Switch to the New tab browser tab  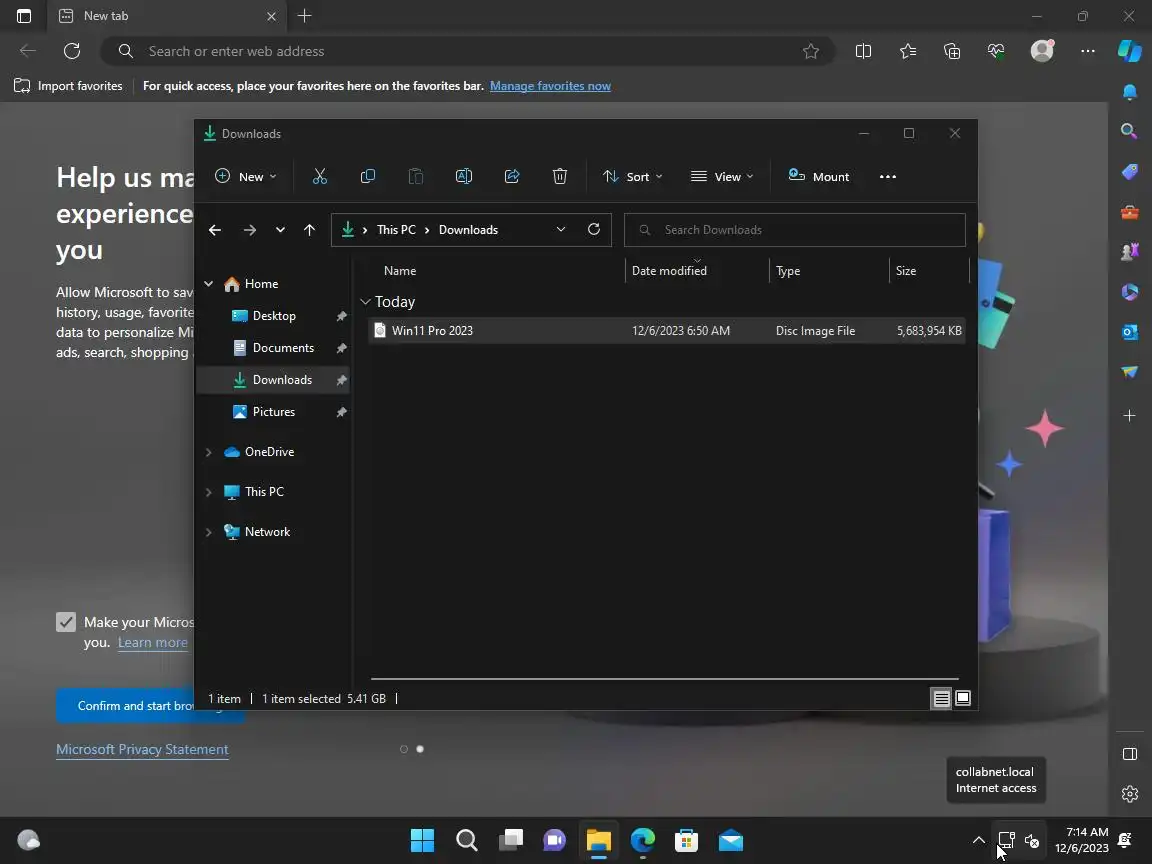pyautogui.click(x=166, y=15)
